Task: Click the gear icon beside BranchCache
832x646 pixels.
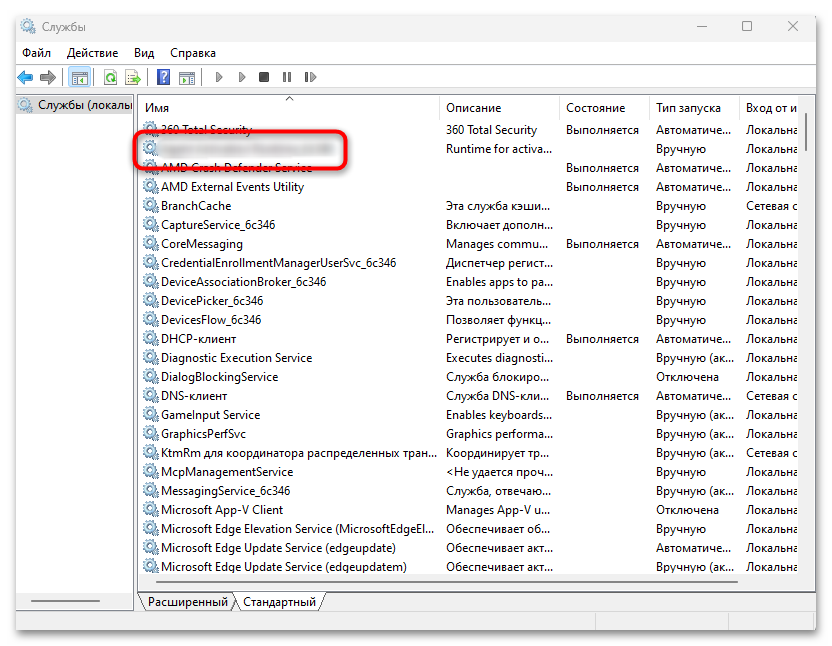Action: pyautogui.click(x=151, y=205)
